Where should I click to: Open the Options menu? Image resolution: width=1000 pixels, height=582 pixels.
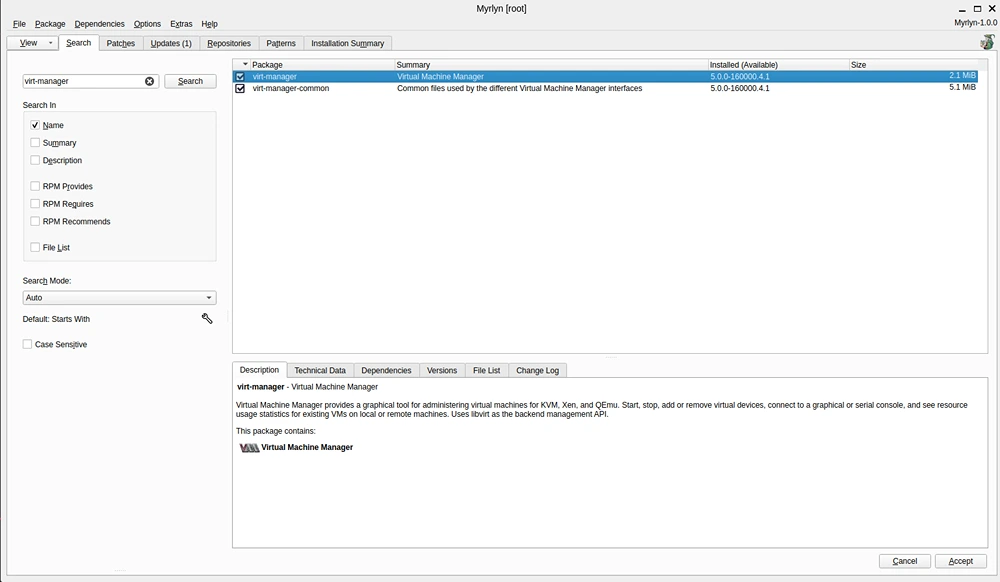147,24
